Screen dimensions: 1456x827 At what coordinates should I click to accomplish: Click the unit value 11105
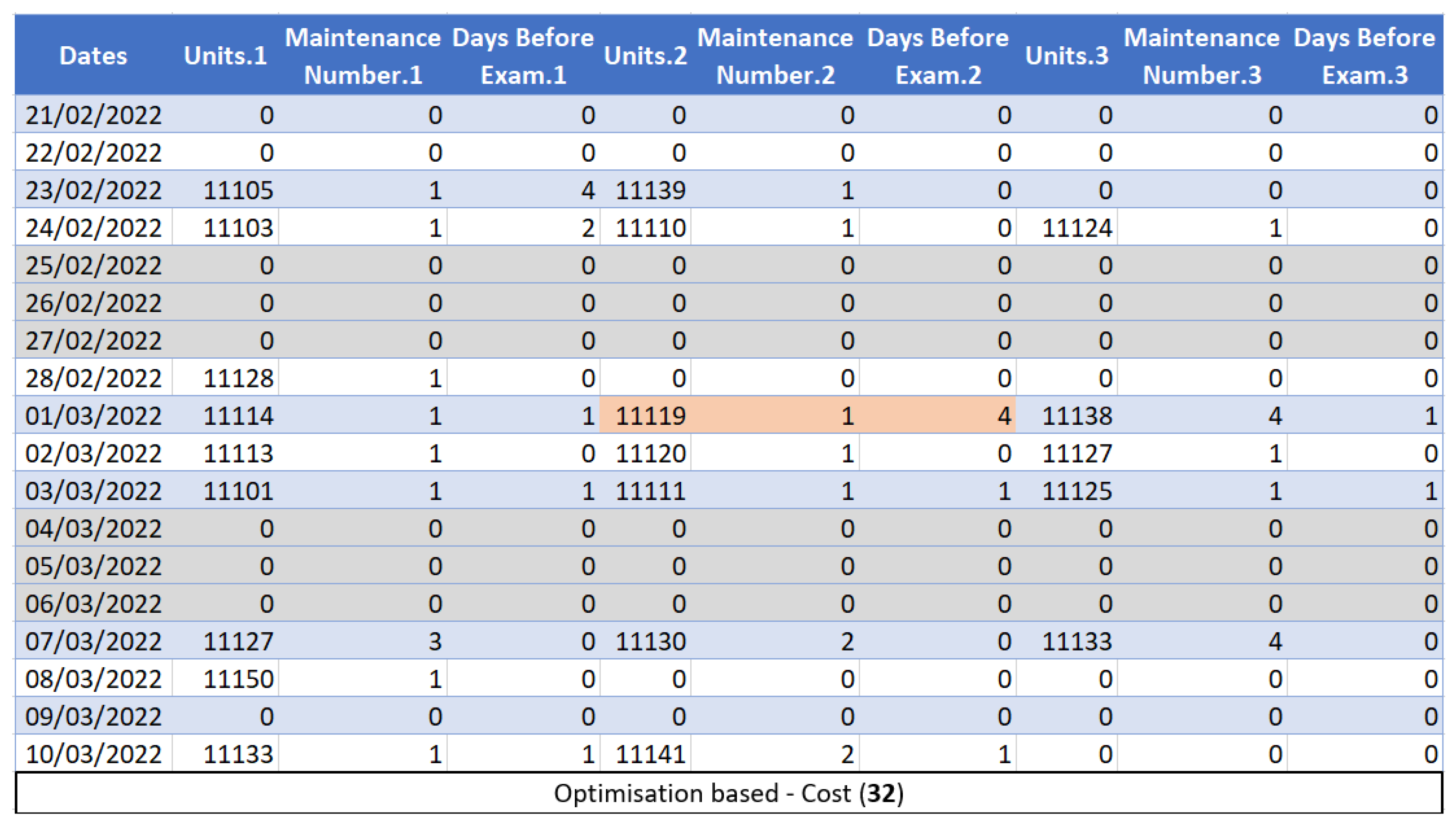pos(238,190)
